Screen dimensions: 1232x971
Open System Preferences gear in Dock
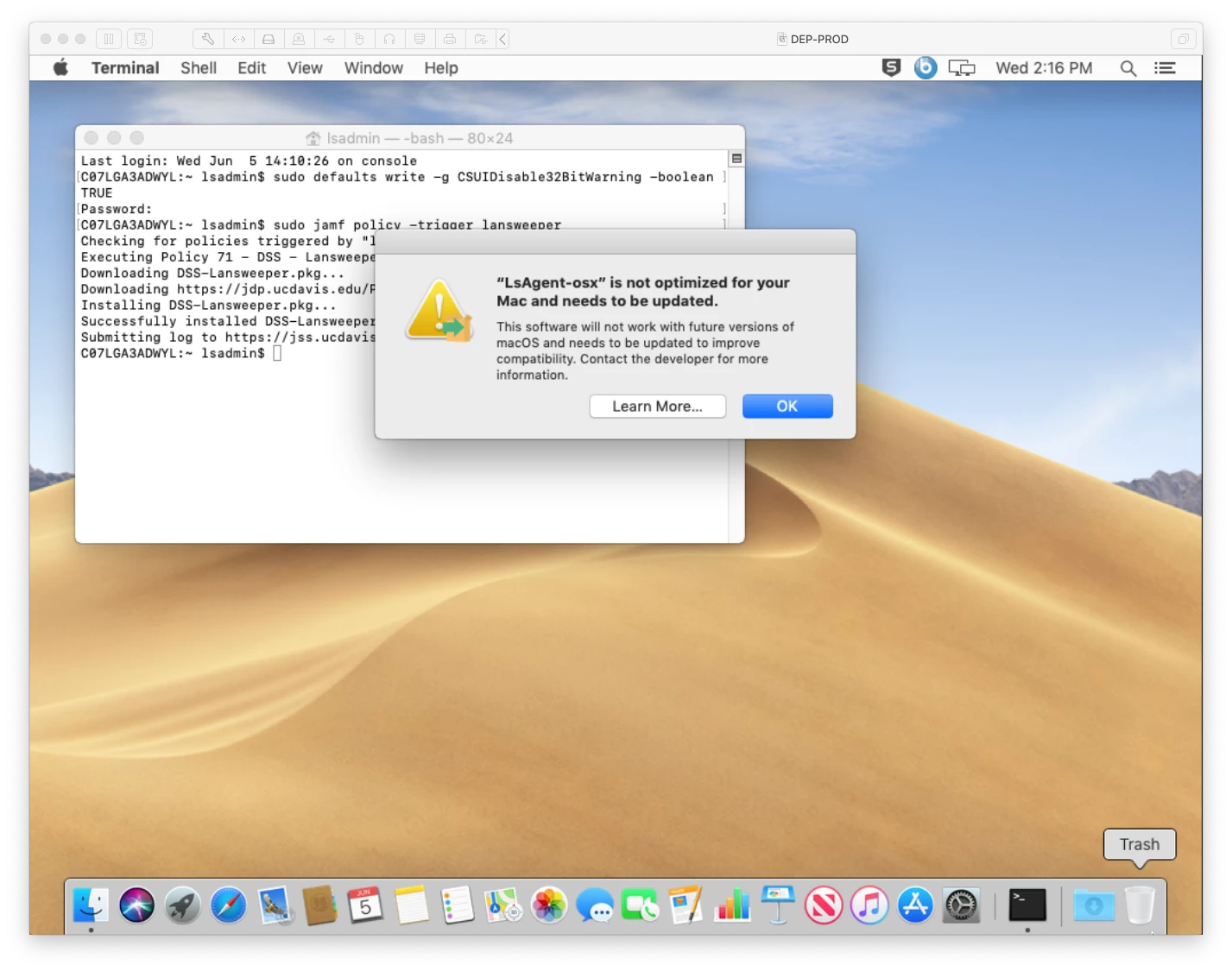(x=961, y=905)
